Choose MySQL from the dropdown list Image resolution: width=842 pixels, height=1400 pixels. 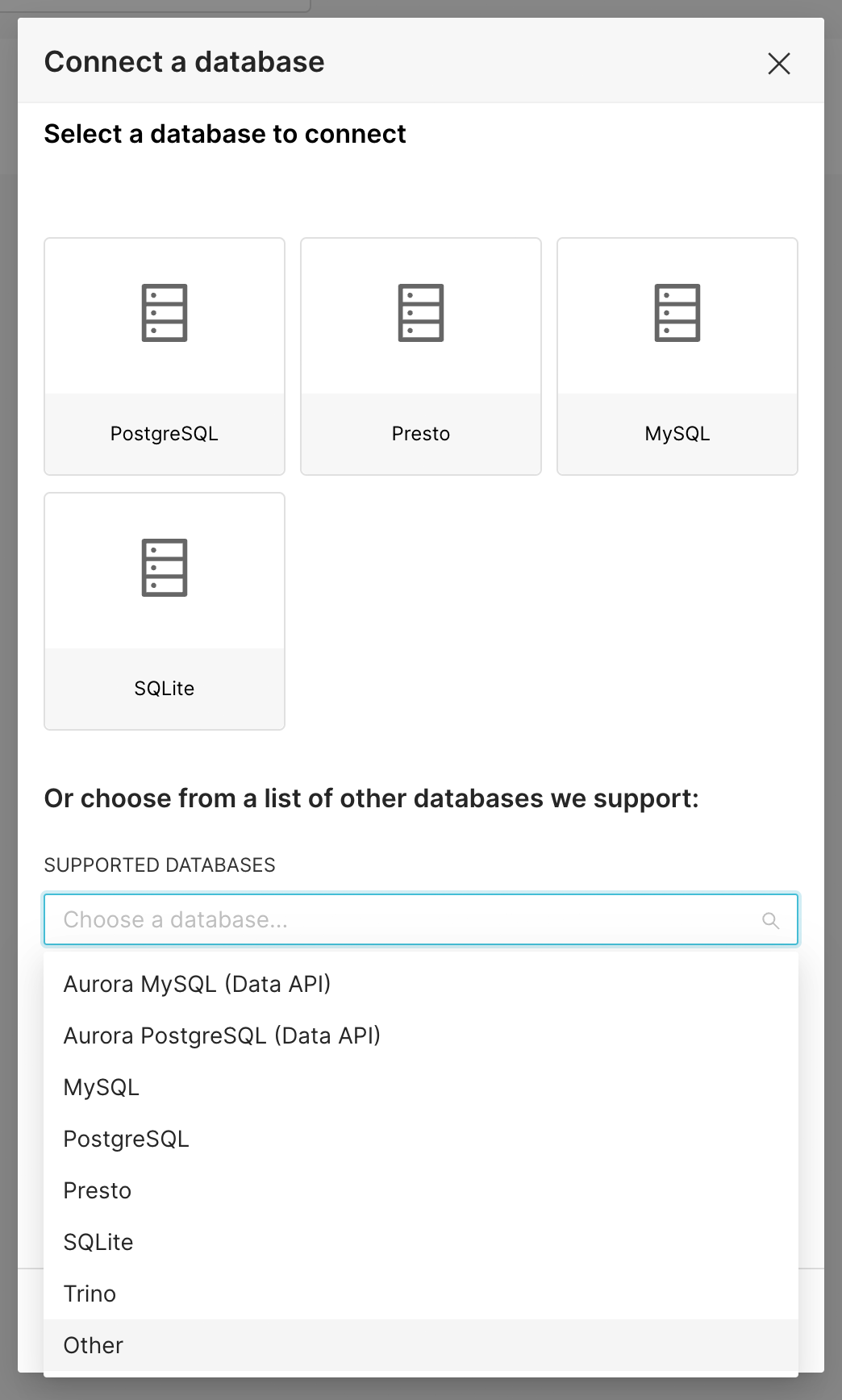coord(102,1087)
